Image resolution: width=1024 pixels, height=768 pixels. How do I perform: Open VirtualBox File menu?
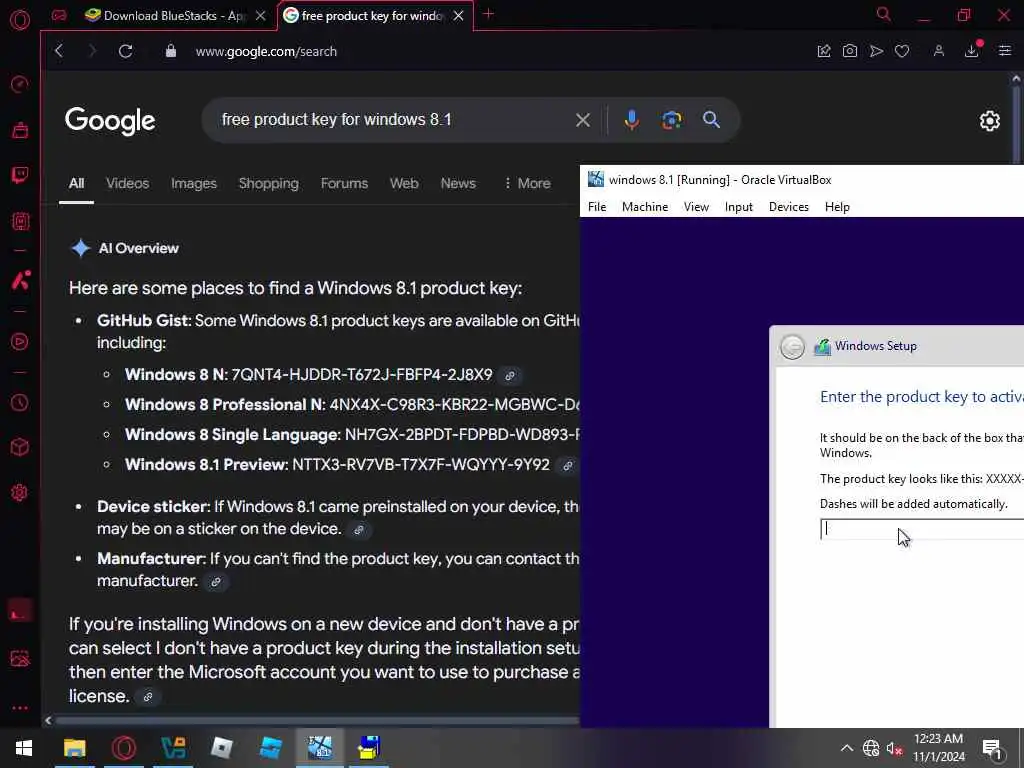pos(597,207)
